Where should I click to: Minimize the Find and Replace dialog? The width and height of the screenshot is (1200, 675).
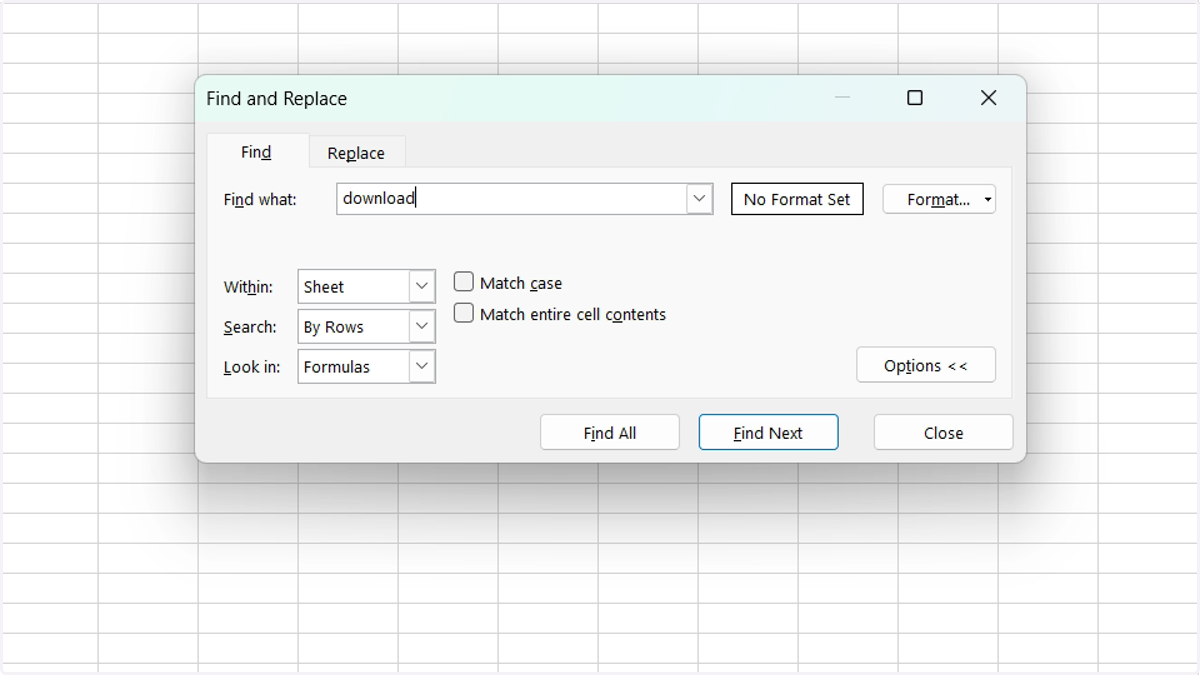point(842,98)
